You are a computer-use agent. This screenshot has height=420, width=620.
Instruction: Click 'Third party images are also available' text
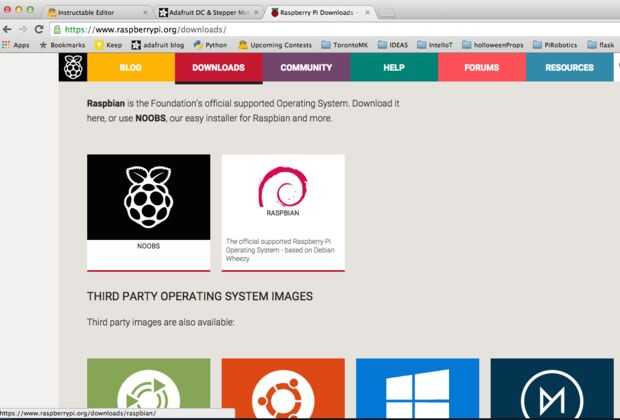tap(161, 322)
